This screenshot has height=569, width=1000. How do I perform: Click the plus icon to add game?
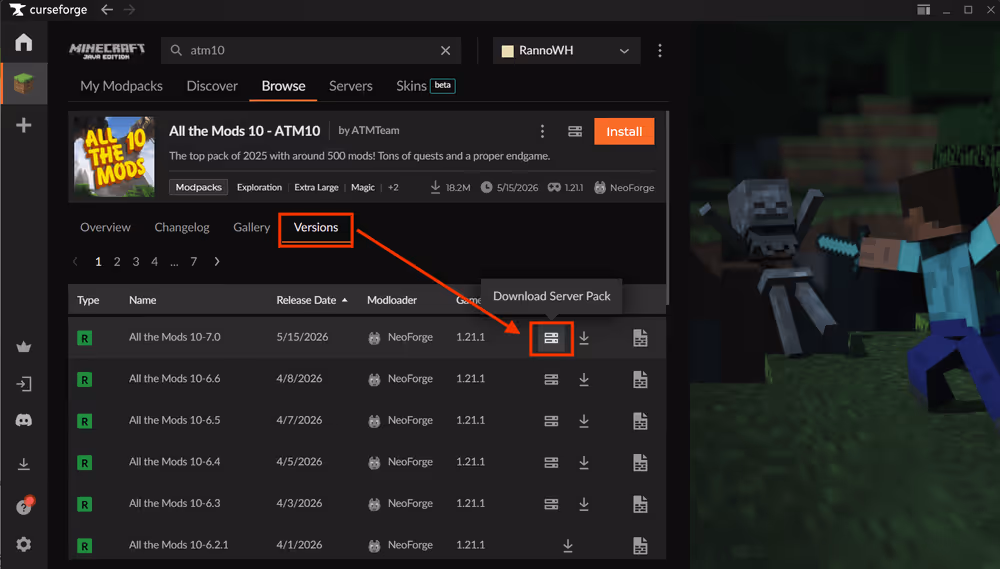(x=24, y=125)
